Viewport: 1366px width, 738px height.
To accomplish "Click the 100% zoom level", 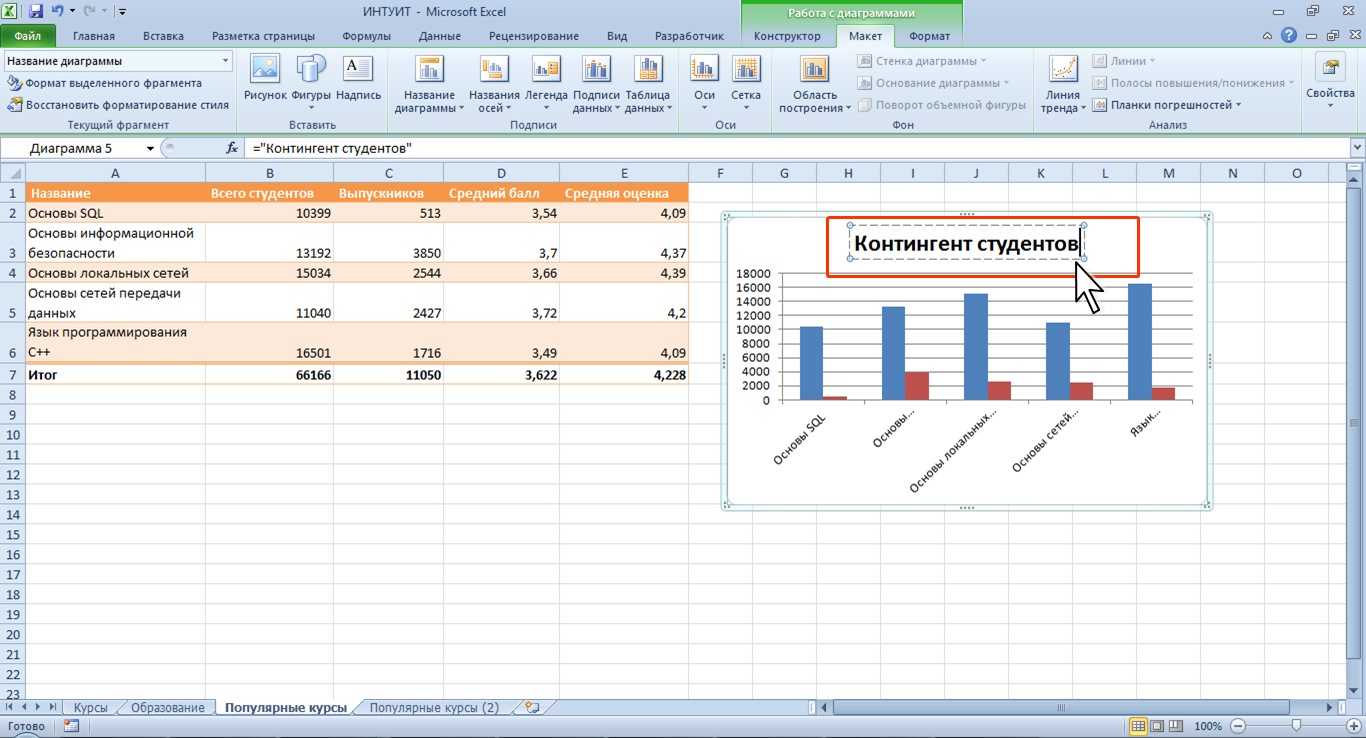I will coord(1208,726).
